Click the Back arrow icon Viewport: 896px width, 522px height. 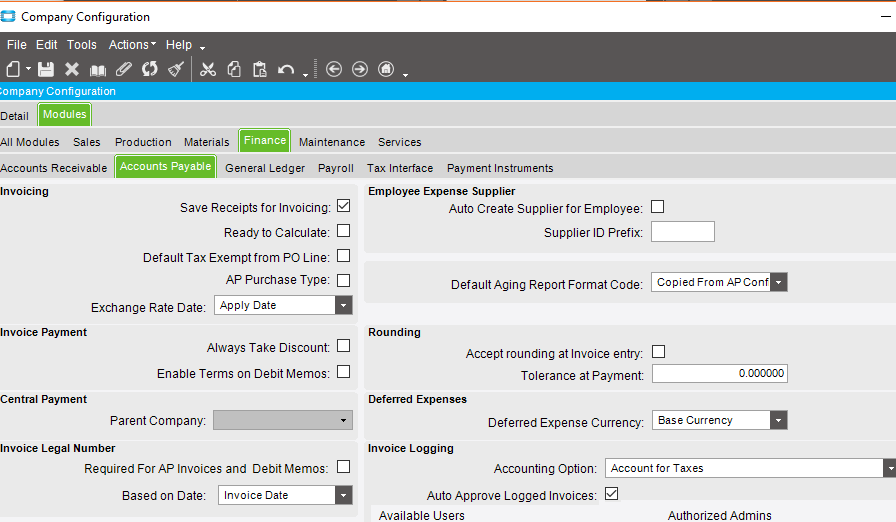[x=334, y=69]
